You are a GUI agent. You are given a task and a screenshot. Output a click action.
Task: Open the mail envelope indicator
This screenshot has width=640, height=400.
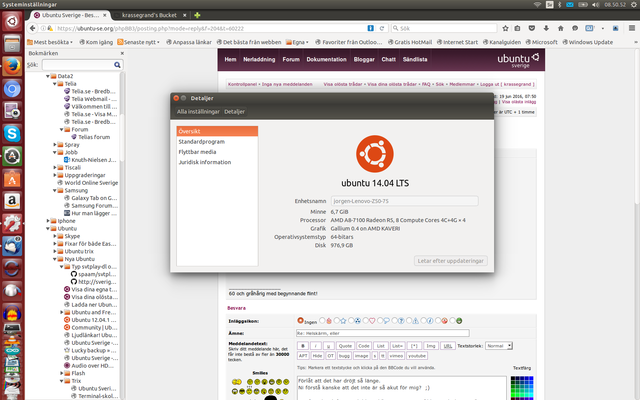click(x=570, y=4)
